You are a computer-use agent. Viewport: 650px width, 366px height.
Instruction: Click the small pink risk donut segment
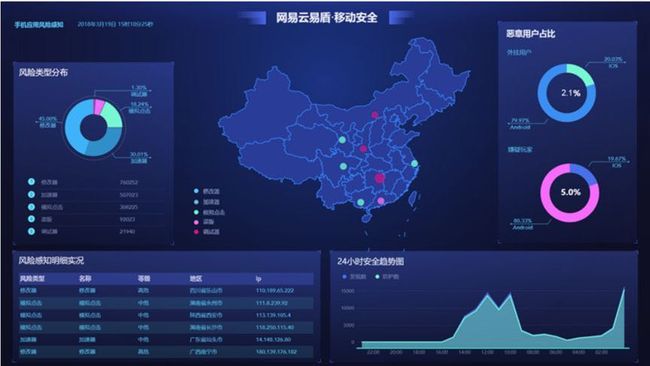[99, 106]
